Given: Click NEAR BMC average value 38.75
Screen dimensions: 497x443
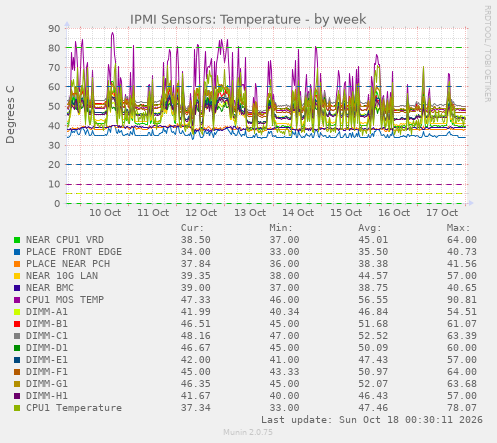Looking at the screenshot, I should point(373,288).
